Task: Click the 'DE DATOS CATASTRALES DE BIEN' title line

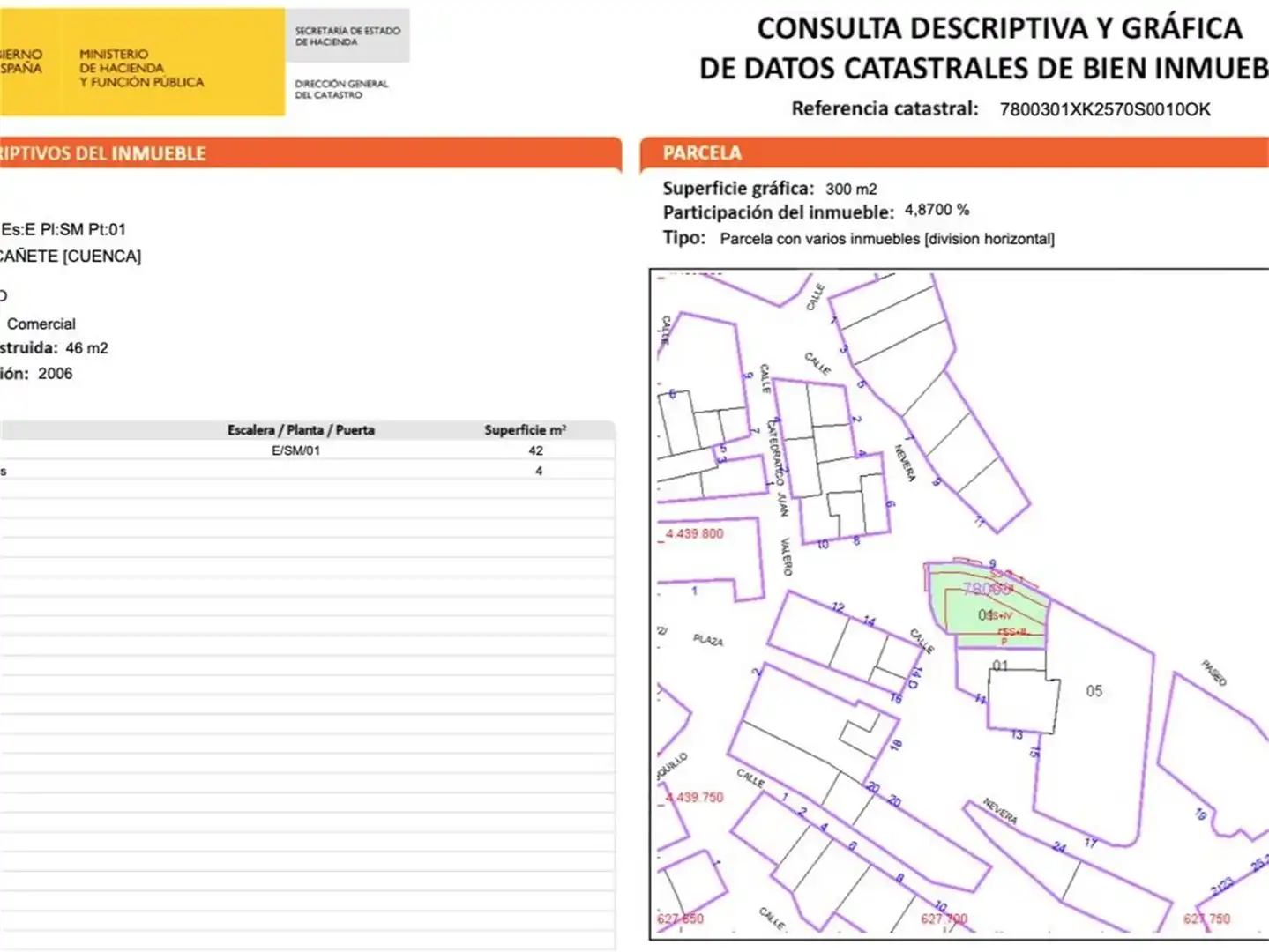Action: 984,68
